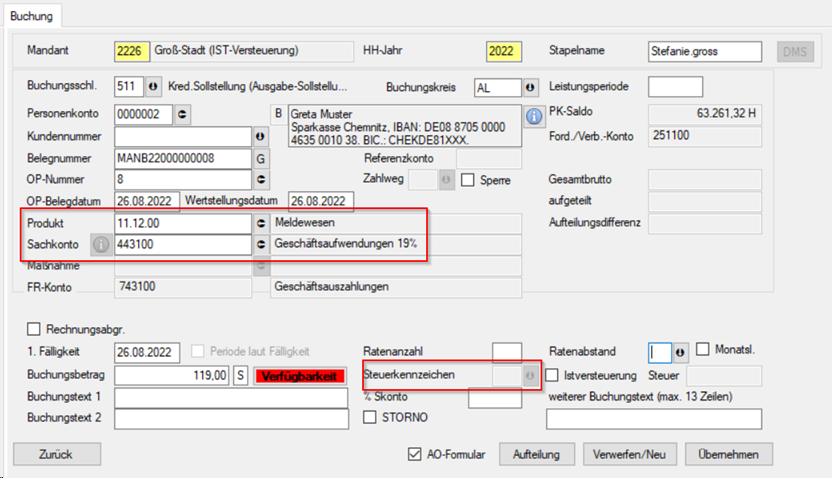Click the red Verfügbarkeit indicator
This screenshot has height=478, width=832.
[x=299, y=376]
